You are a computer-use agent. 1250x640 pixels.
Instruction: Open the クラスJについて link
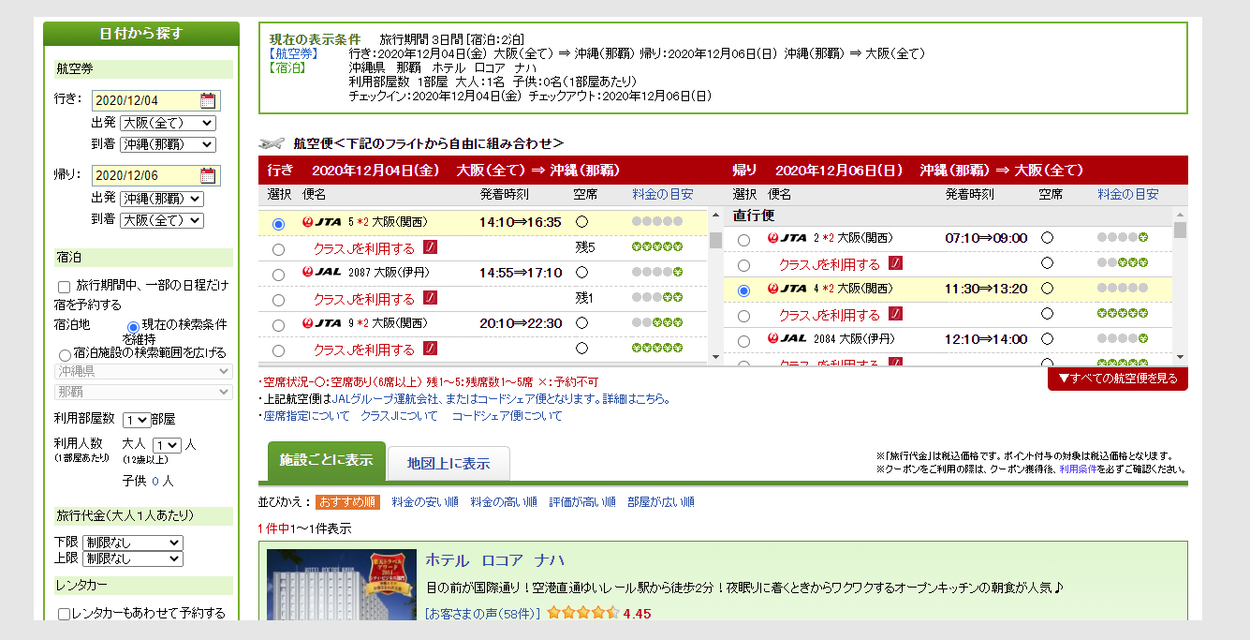[399, 416]
